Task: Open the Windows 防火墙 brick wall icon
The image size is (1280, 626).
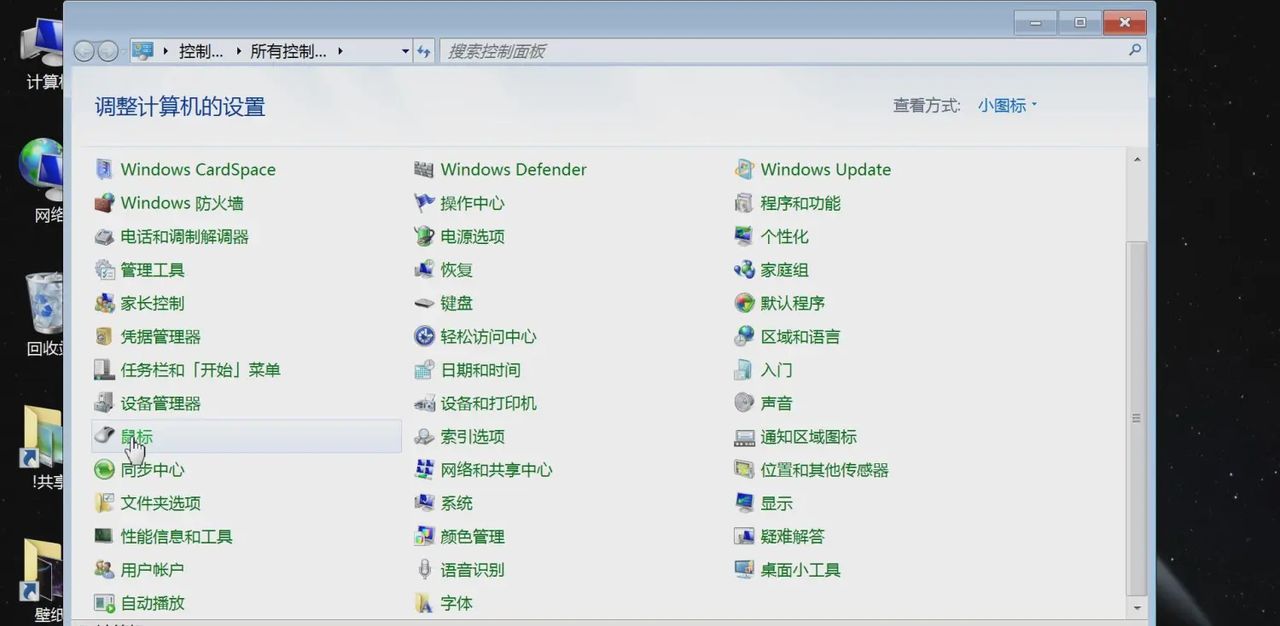Action: (x=104, y=203)
